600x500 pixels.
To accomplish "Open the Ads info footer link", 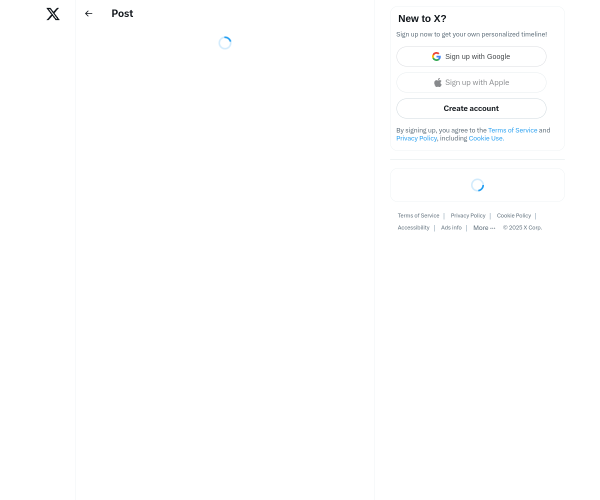I will click(451, 228).
